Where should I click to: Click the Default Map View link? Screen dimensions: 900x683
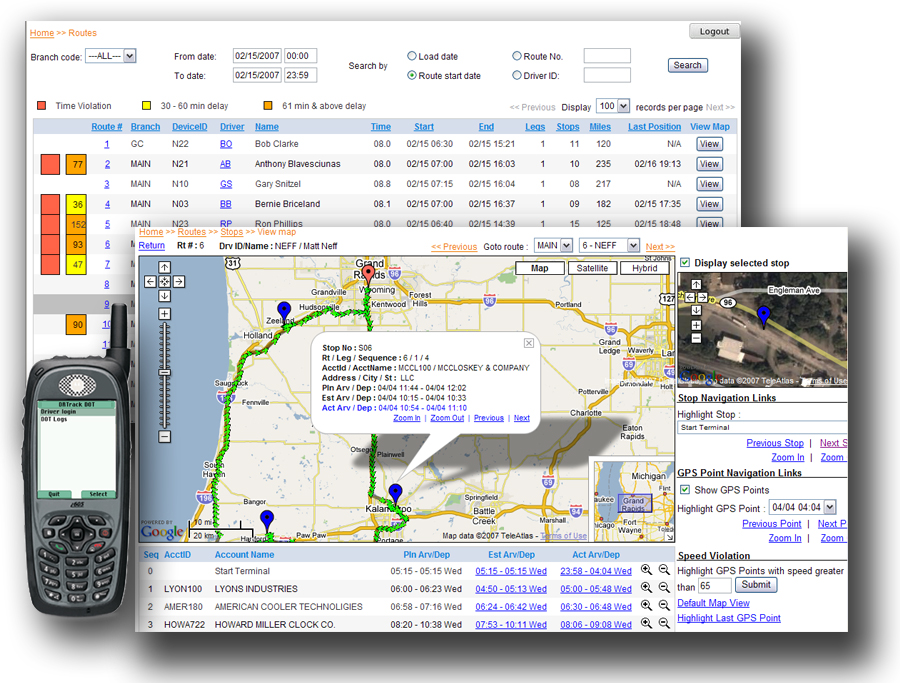pos(713,603)
